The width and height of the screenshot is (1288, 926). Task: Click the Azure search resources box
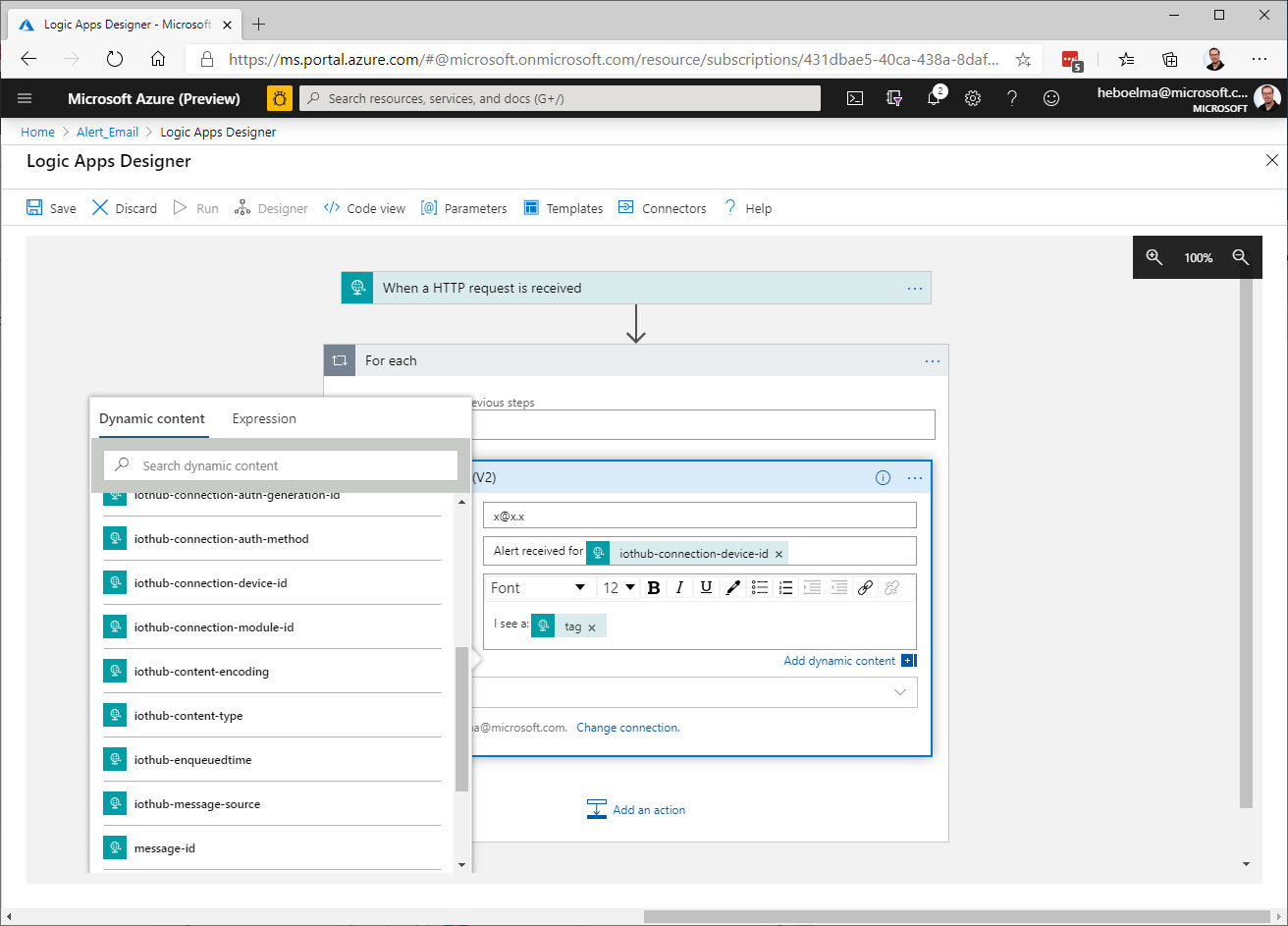click(x=560, y=98)
